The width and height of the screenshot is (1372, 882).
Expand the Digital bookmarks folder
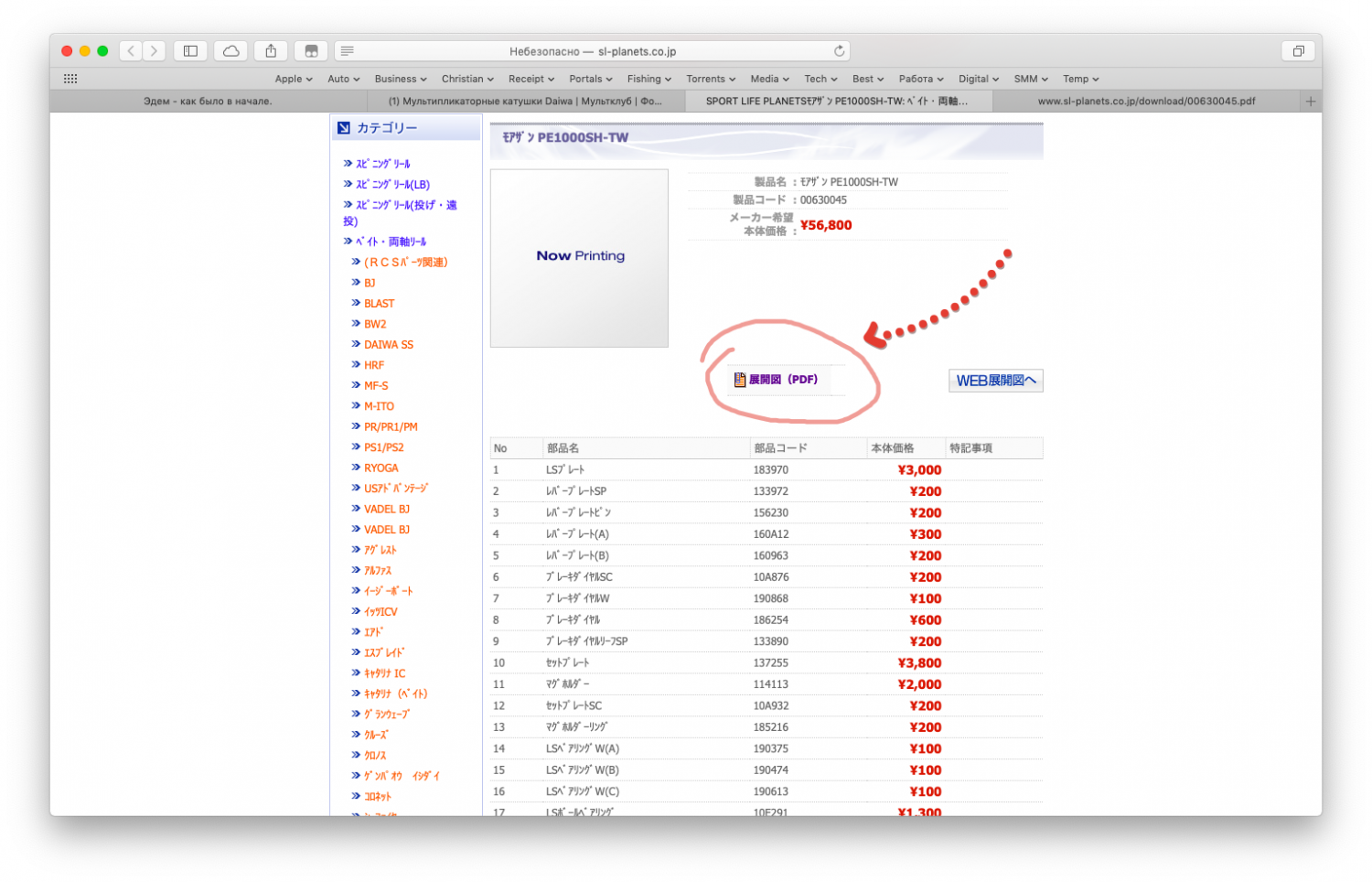[x=979, y=79]
